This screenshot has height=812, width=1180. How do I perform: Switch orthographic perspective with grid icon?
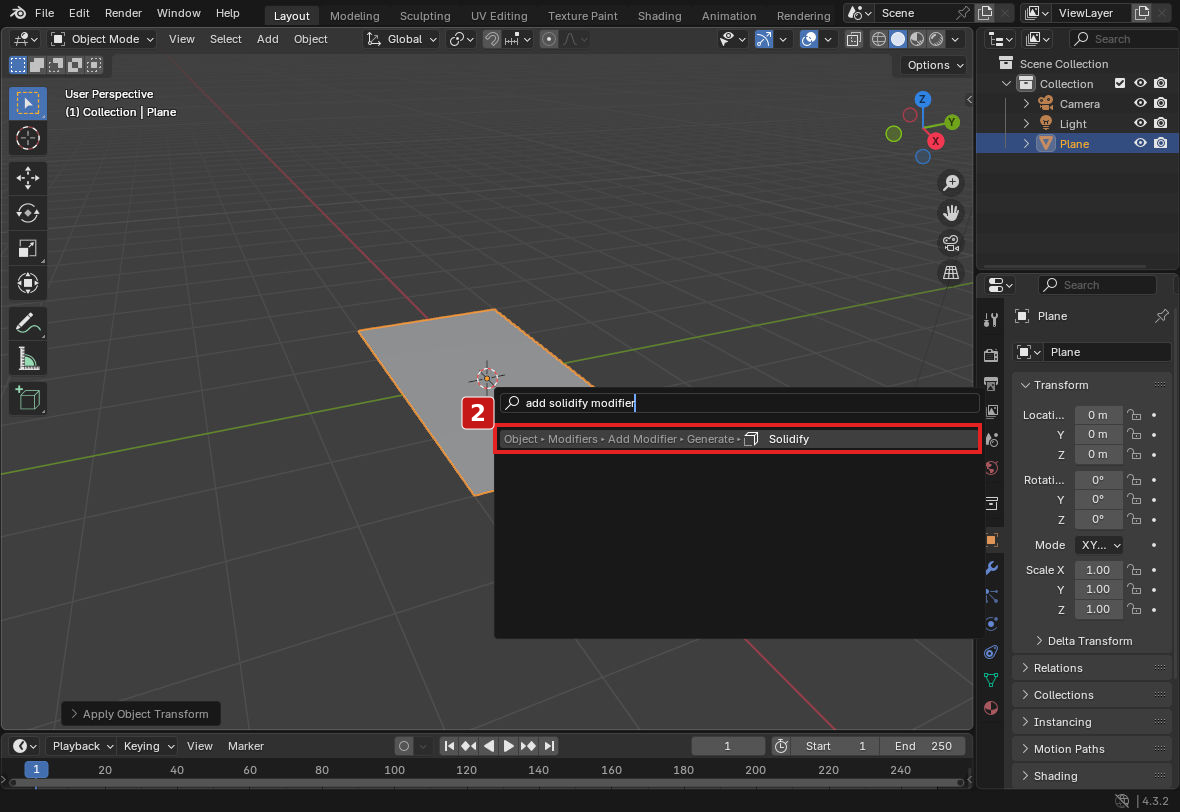pos(951,272)
